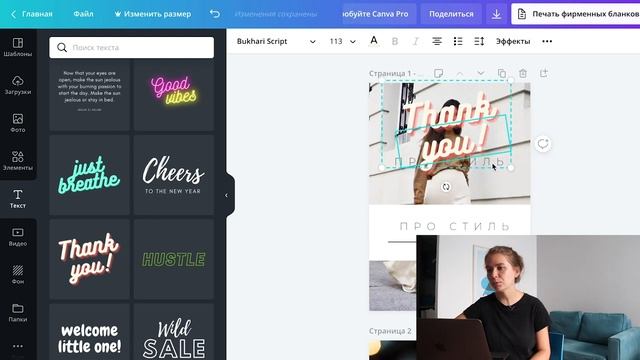
Task: Add the Thank you! text template
Action: tap(89, 259)
